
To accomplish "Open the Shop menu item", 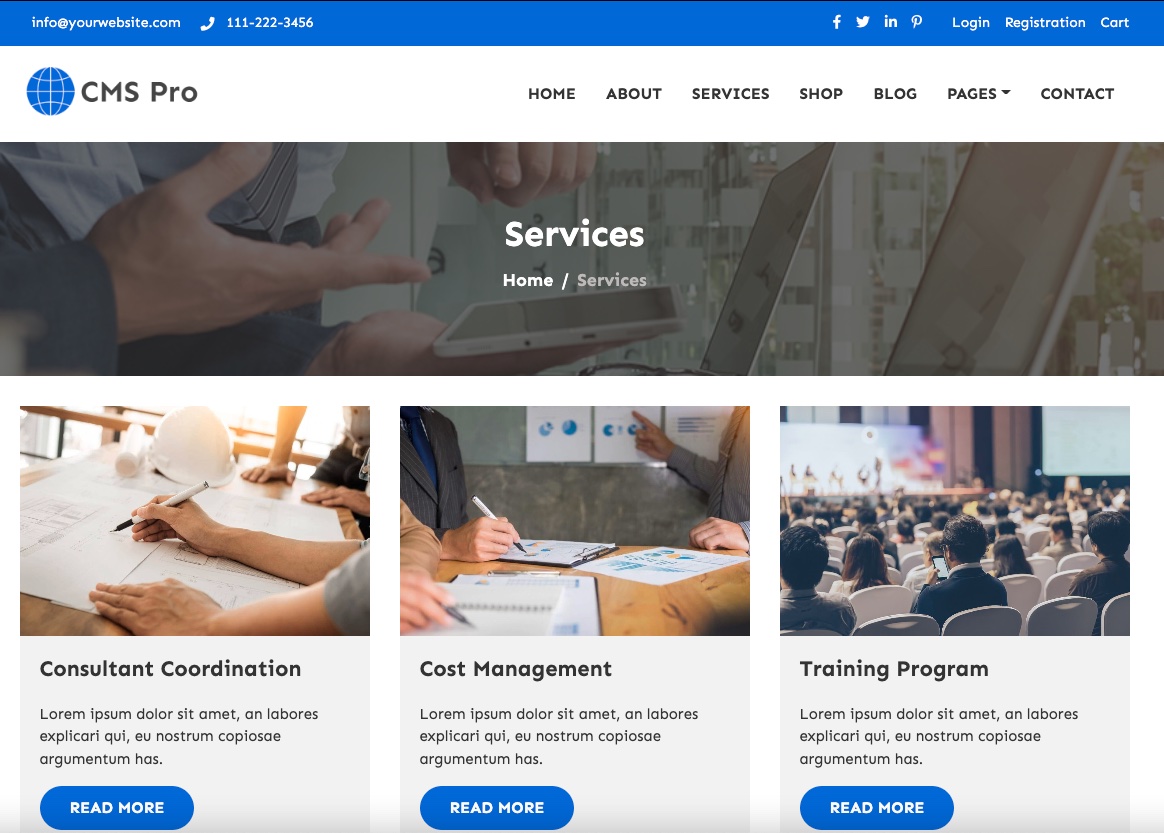I will click(x=821, y=94).
